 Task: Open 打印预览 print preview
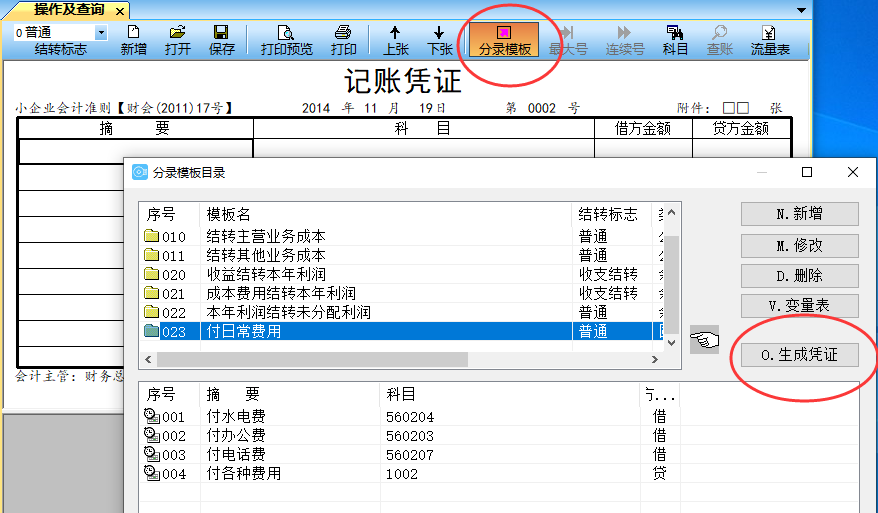[286, 40]
